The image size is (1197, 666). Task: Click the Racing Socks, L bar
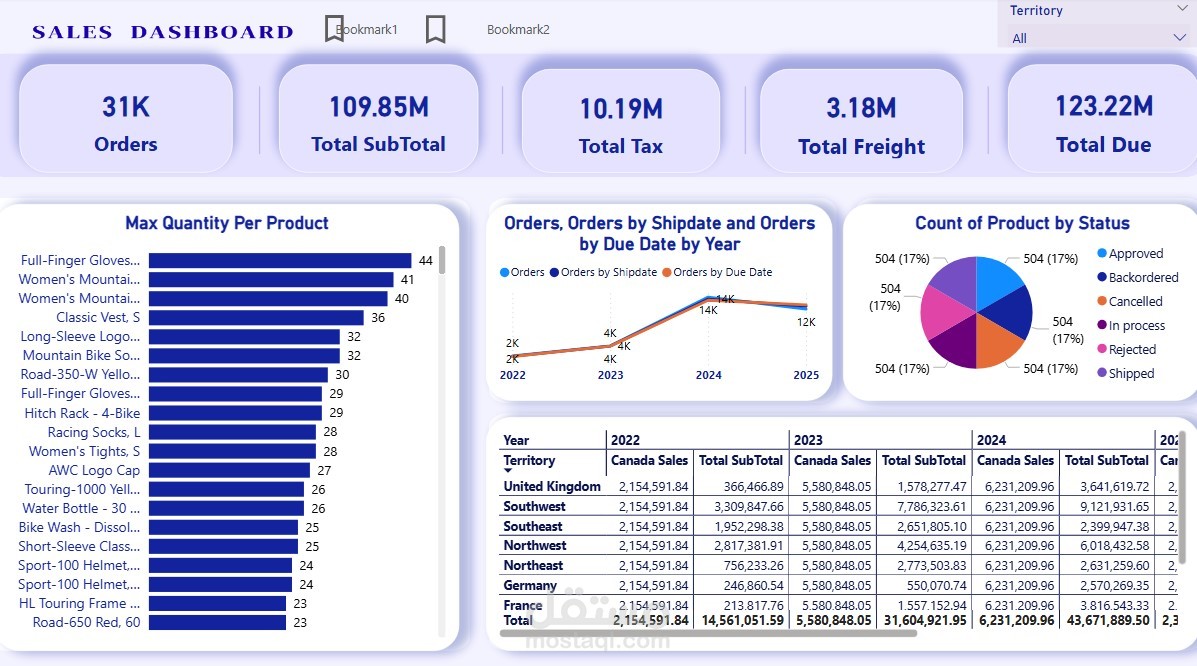[232, 432]
